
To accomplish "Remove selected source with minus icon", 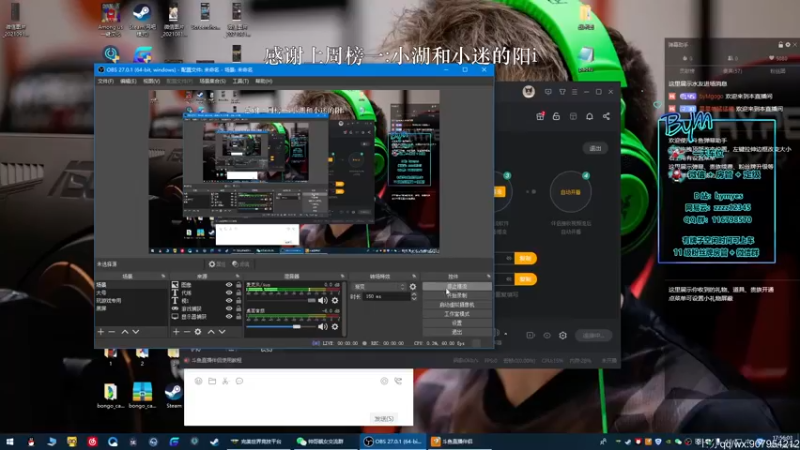I will click(x=186, y=332).
